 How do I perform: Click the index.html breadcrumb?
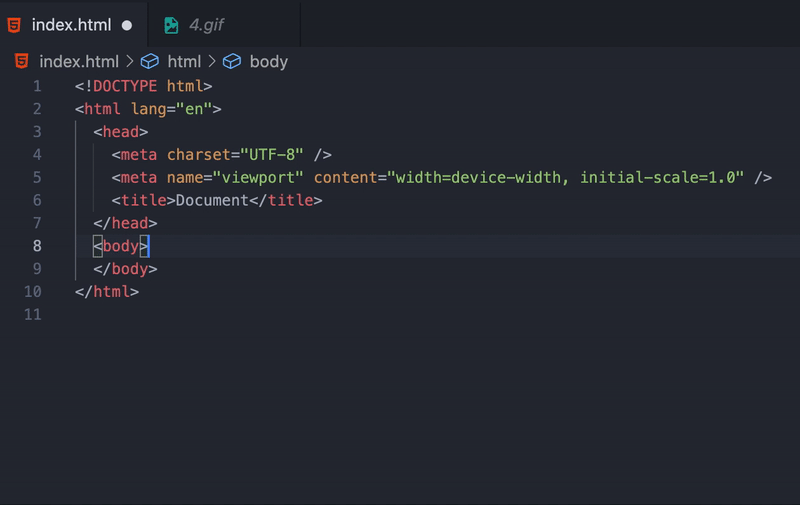tap(79, 62)
